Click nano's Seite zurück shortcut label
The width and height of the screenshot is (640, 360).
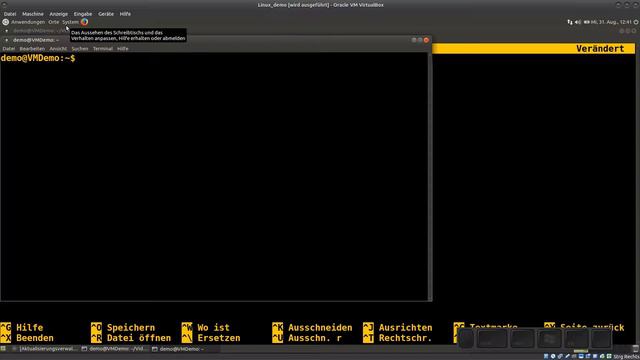pos(592,327)
